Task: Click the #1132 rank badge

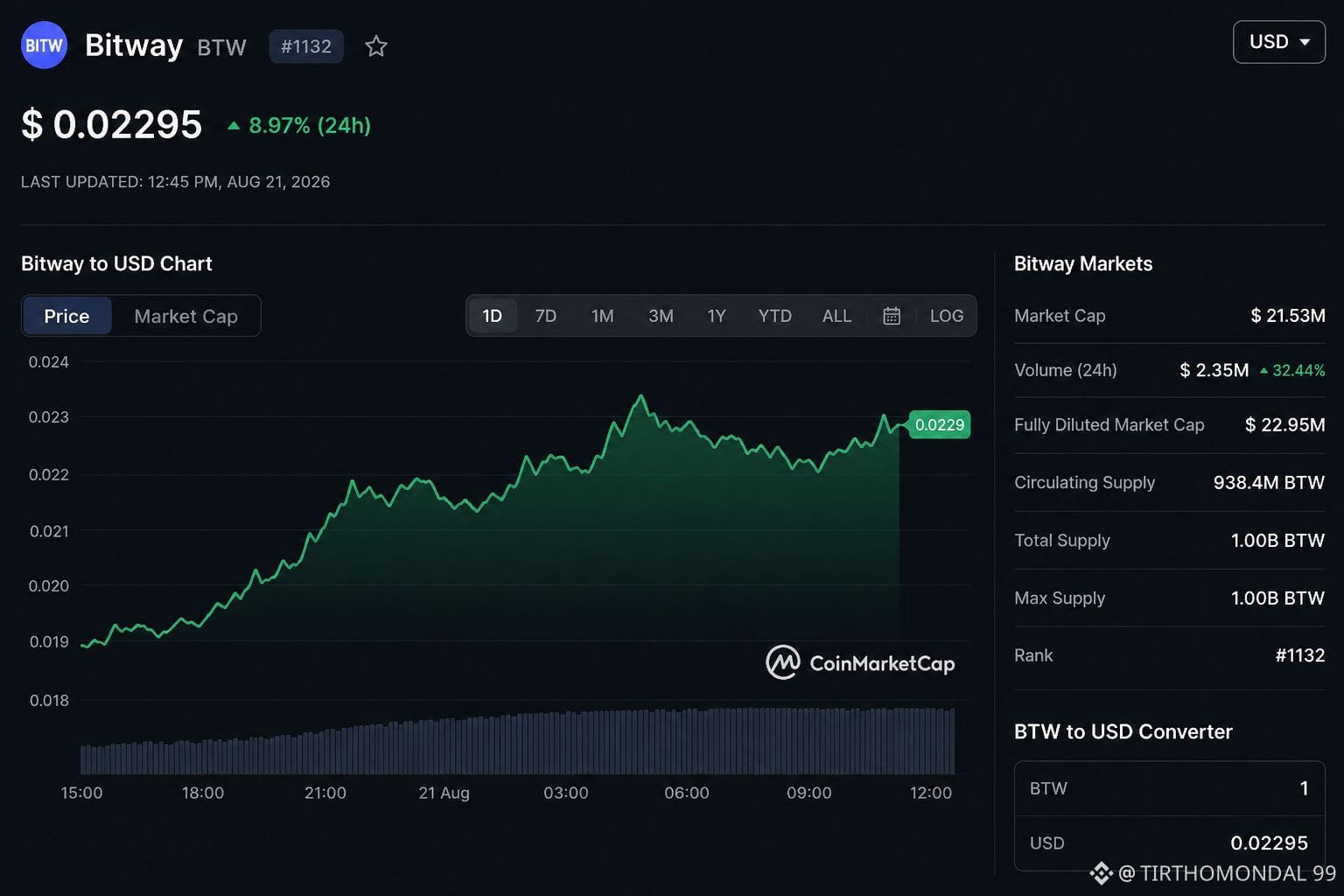Action: (x=306, y=46)
